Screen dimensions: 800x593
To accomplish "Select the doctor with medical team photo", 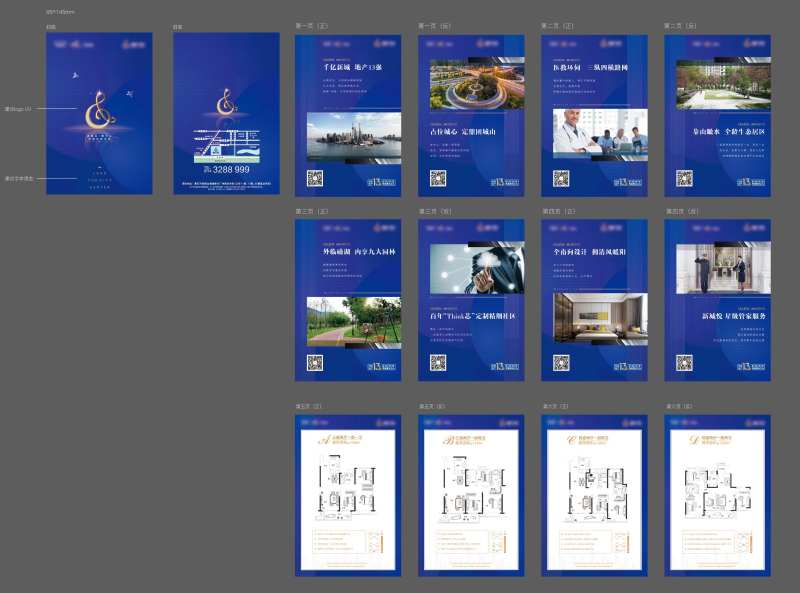I will coord(594,130).
